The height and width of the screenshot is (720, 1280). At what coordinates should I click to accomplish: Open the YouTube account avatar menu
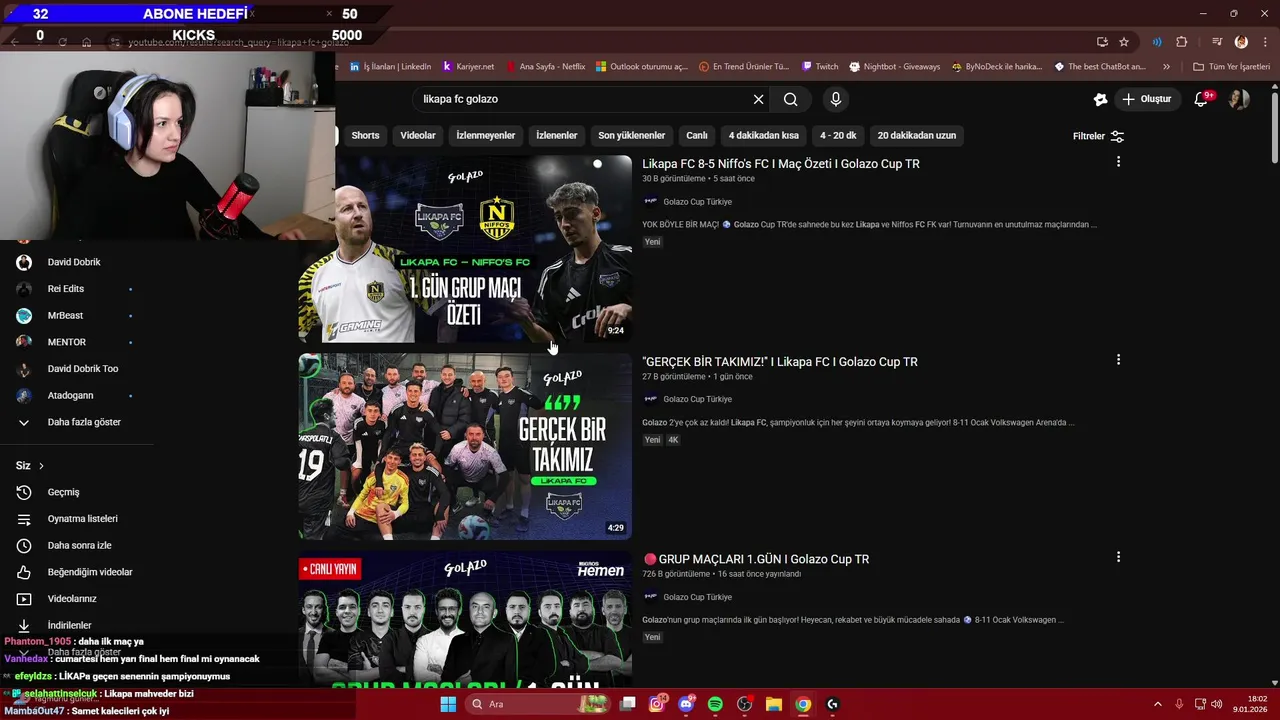point(1239,99)
